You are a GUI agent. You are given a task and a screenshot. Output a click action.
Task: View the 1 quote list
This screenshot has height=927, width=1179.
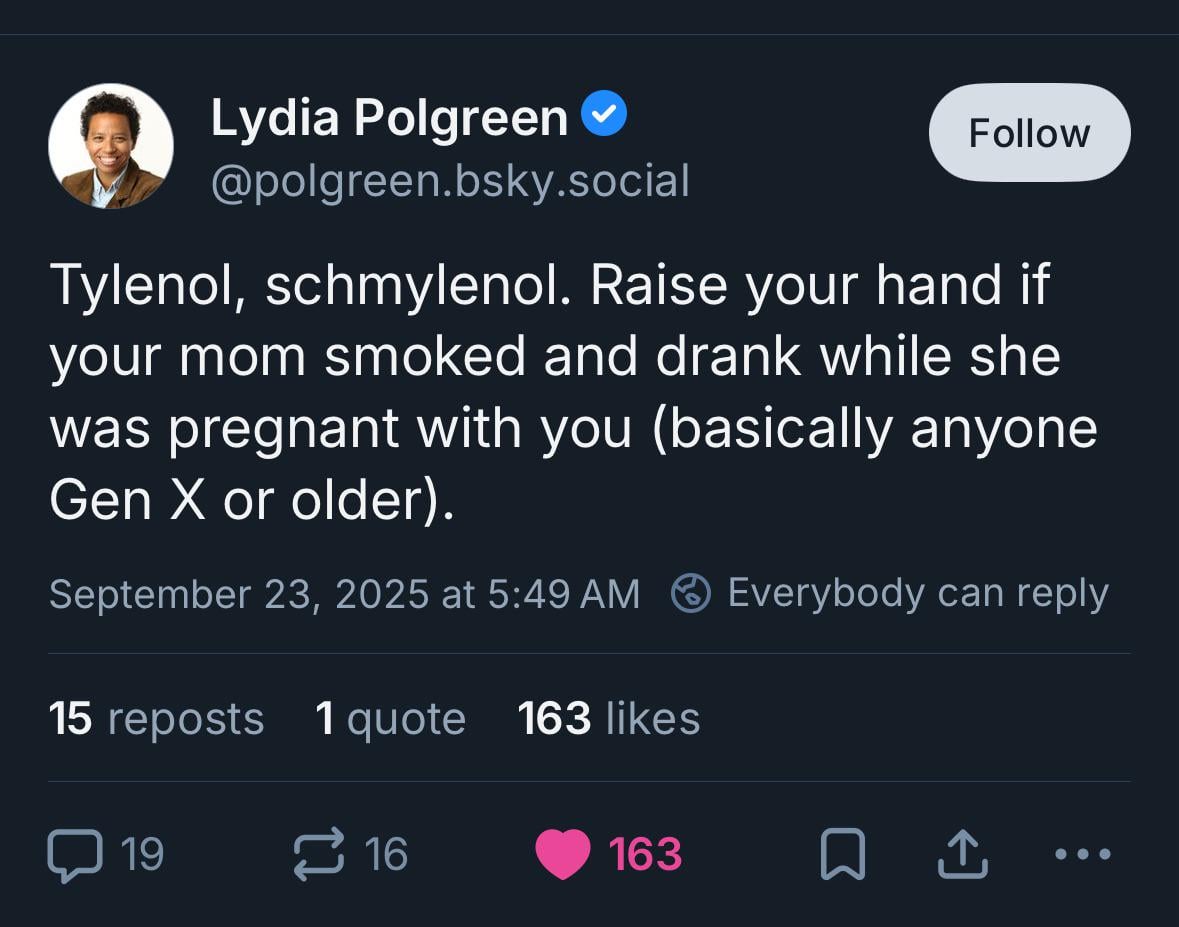pos(390,718)
